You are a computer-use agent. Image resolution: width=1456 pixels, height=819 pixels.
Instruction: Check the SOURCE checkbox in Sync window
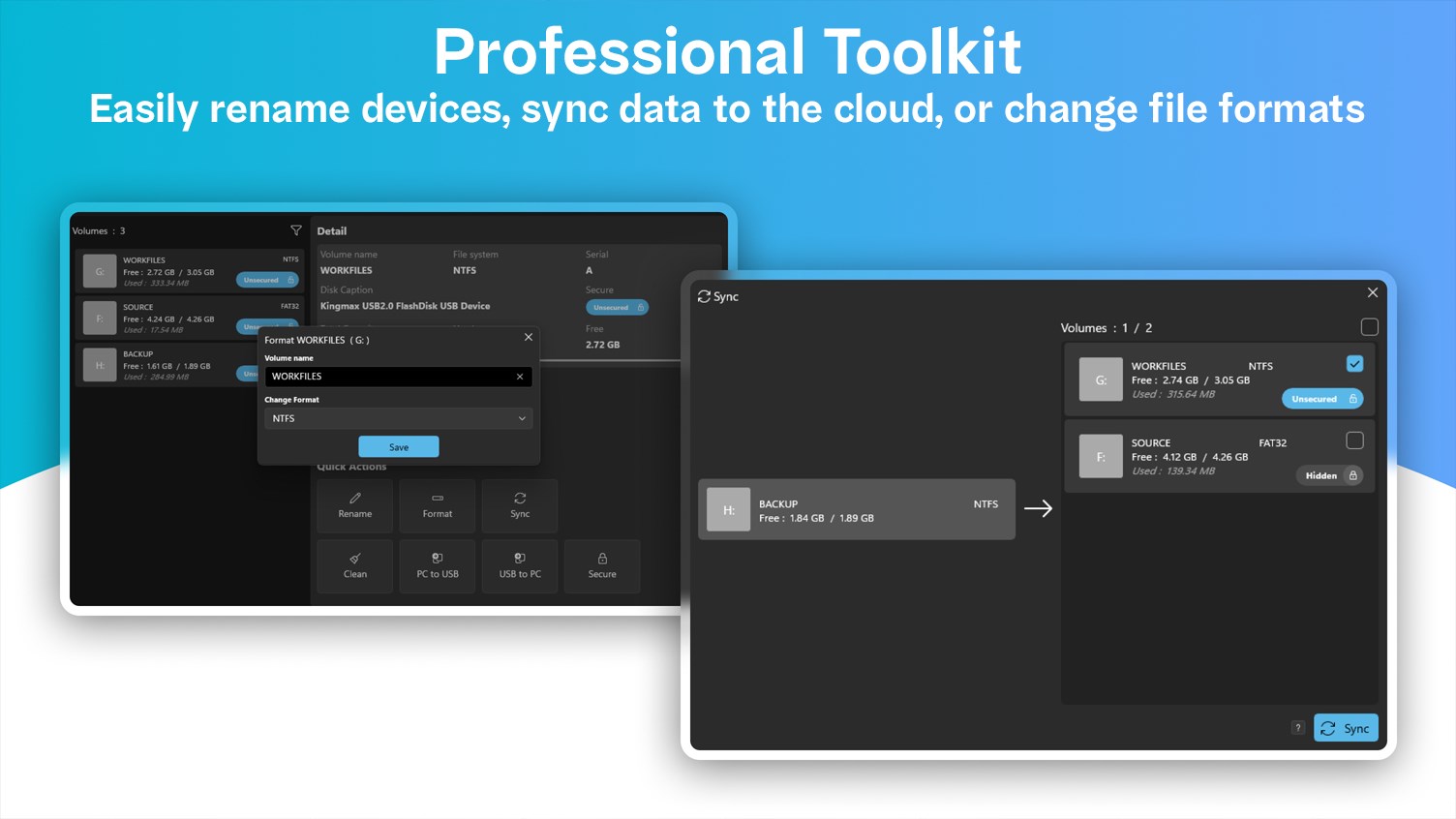point(1354,440)
